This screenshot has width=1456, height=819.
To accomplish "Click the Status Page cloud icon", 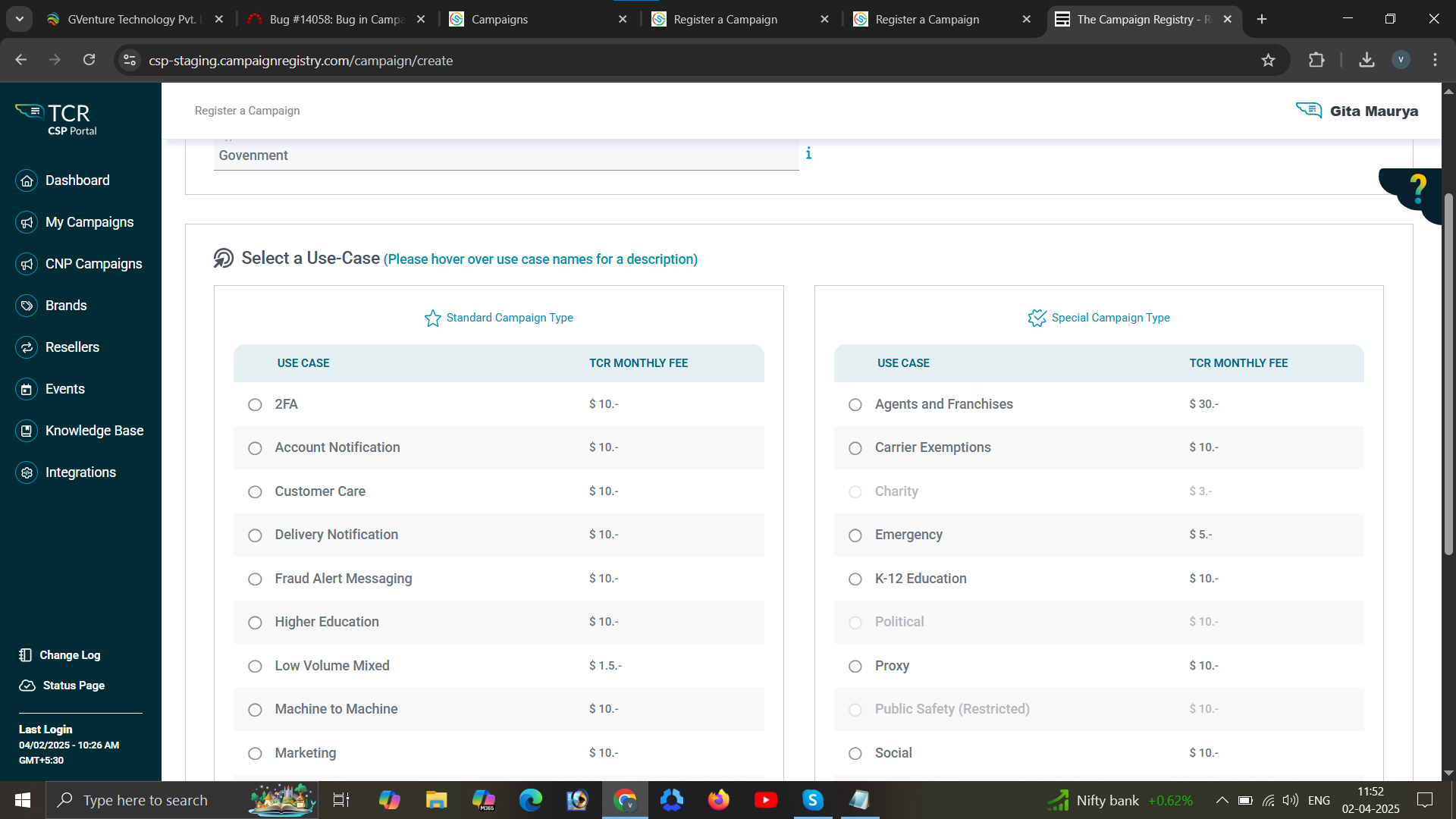I will (x=27, y=686).
